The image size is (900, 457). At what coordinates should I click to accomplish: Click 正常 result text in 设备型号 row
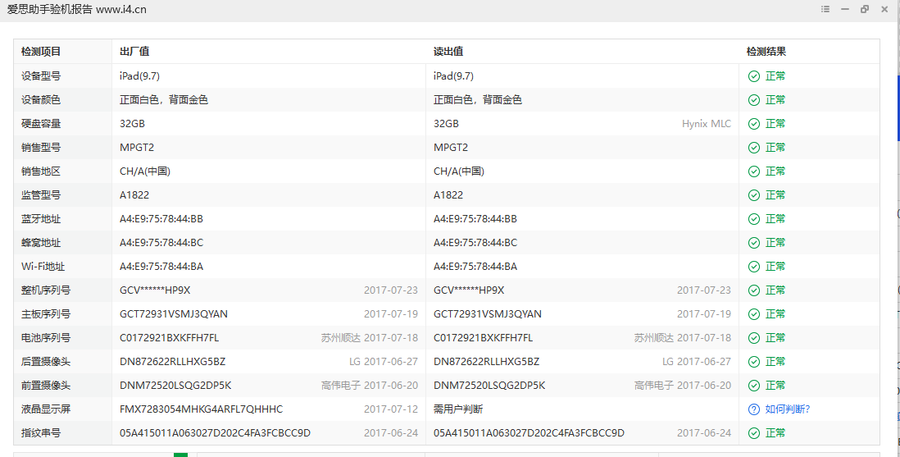click(775, 76)
